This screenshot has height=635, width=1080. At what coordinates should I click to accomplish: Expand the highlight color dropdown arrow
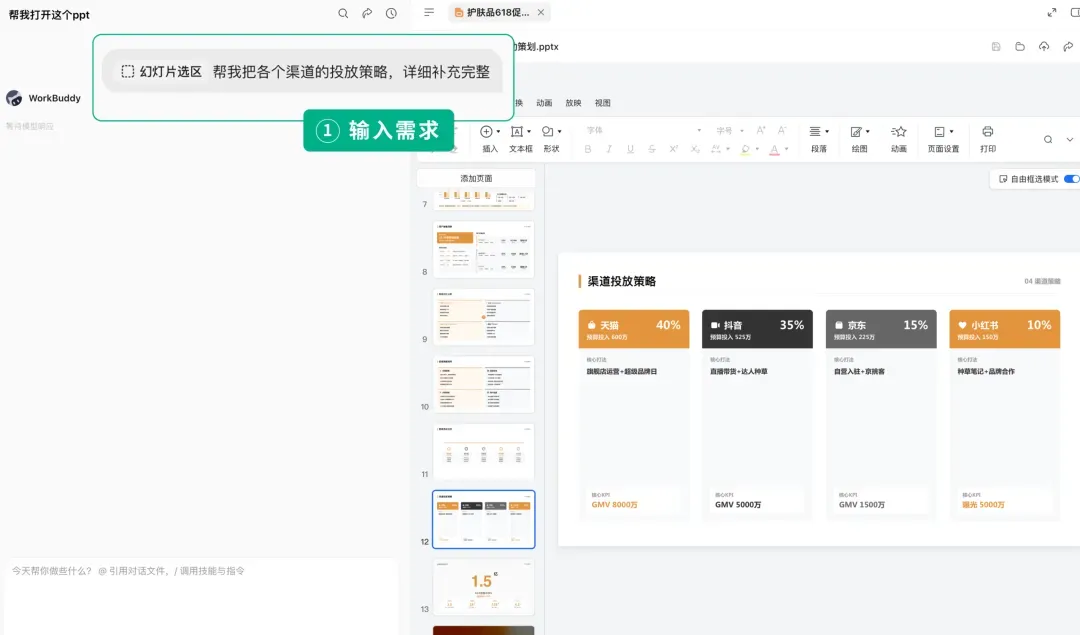click(x=757, y=149)
